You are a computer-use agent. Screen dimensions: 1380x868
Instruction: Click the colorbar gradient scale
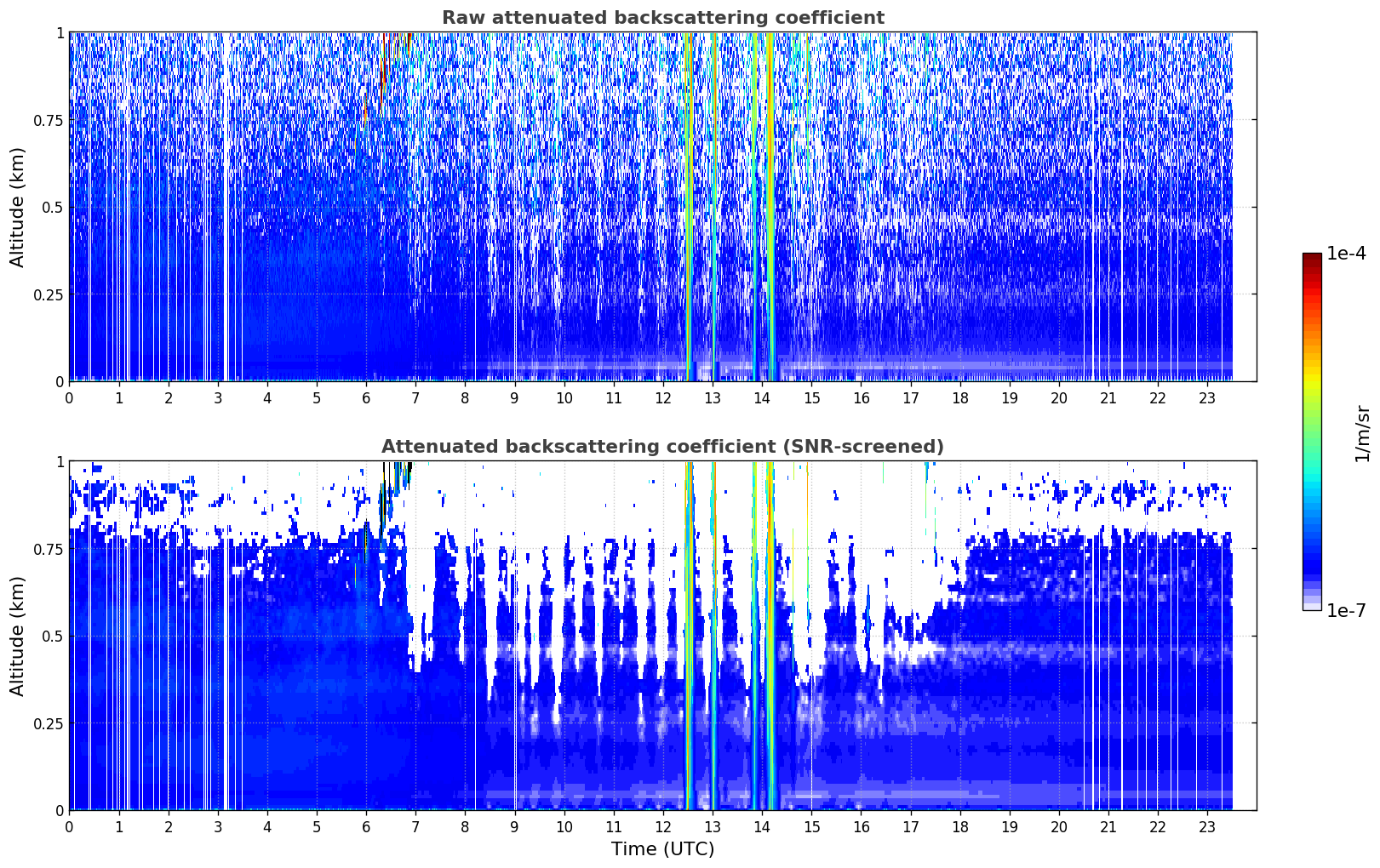(1312, 432)
